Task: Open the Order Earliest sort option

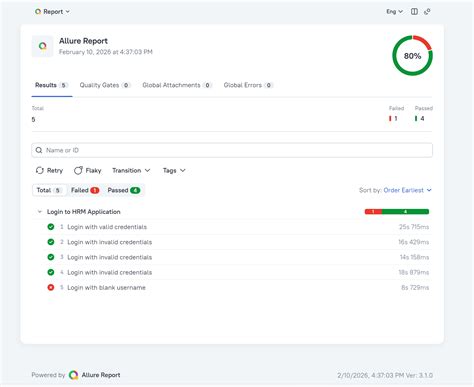Action: click(407, 190)
